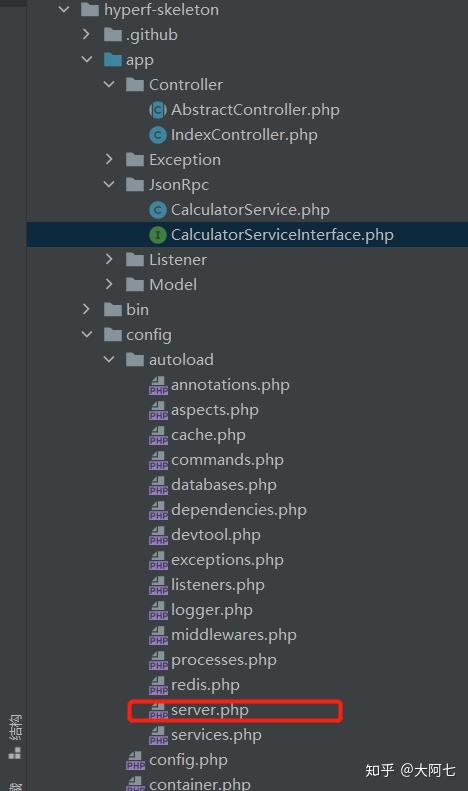468x791 pixels.
Task: Select dependencies.php in autoload
Action: click(239, 510)
